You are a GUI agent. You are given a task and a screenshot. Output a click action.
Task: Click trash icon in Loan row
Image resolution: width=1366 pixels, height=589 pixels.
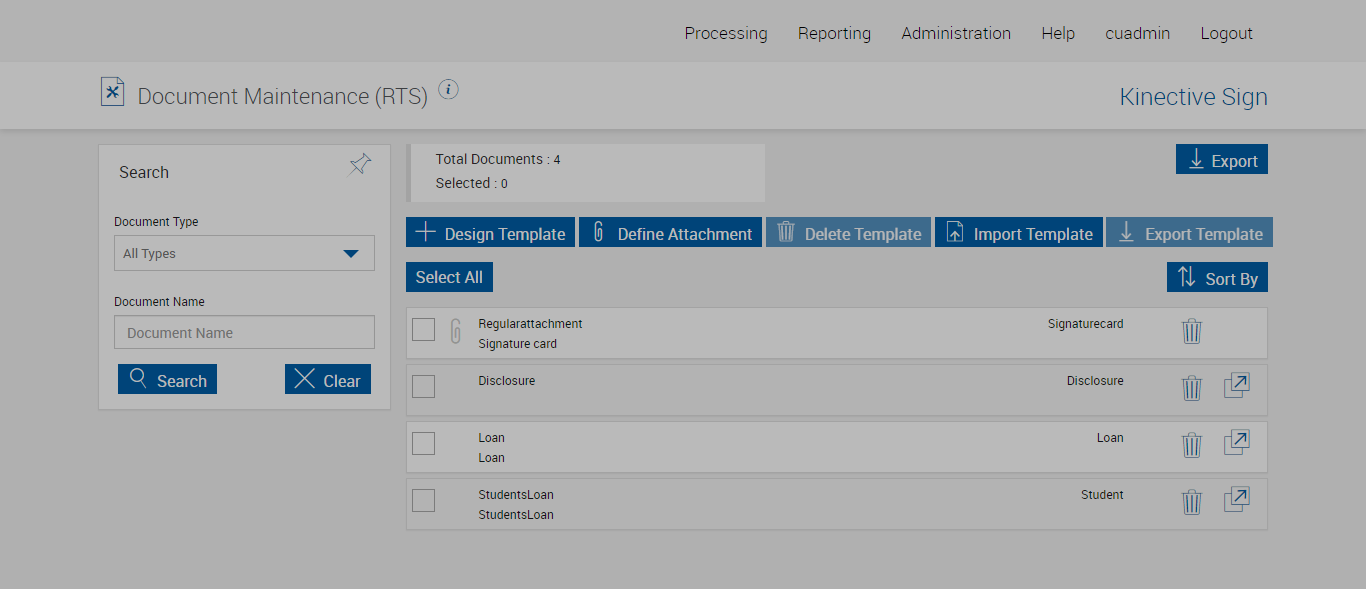tap(1191, 445)
